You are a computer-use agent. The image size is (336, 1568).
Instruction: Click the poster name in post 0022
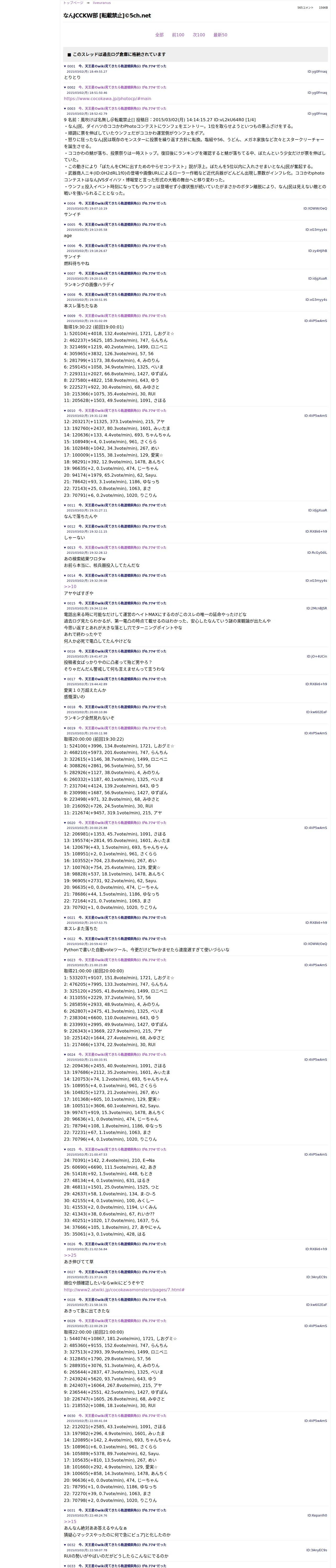click(x=122, y=939)
